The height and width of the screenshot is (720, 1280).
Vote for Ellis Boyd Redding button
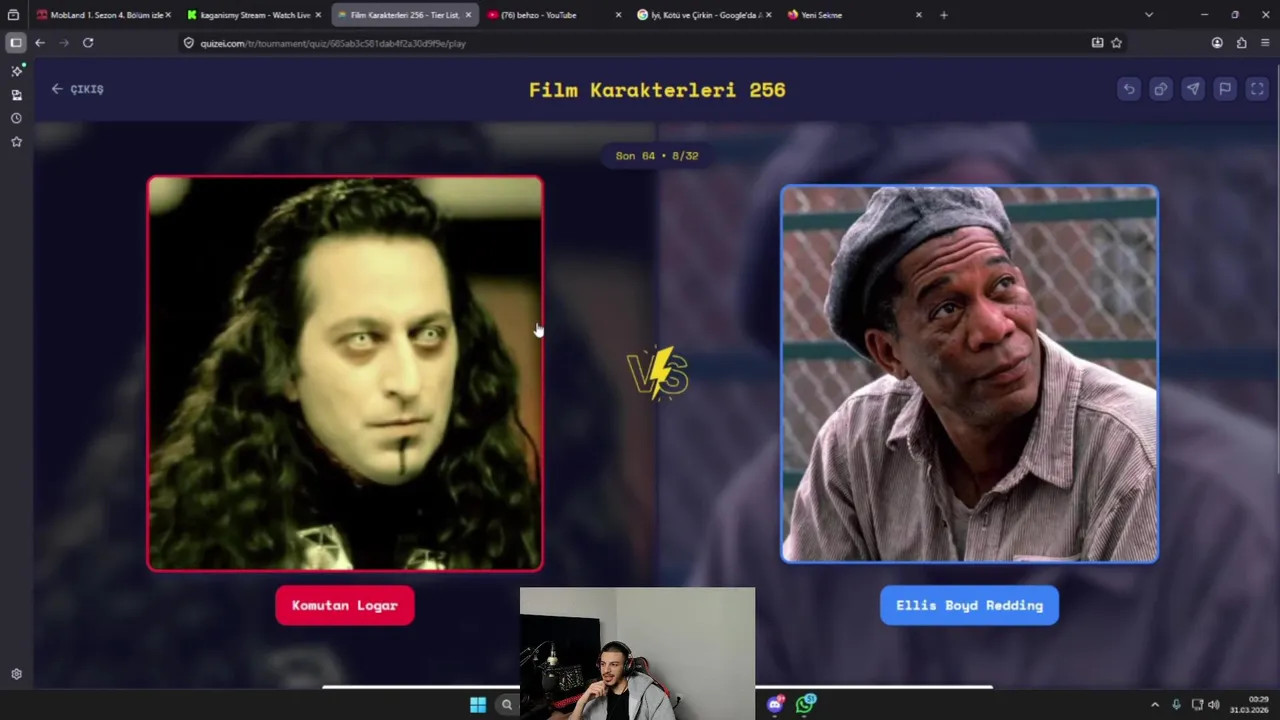969,605
